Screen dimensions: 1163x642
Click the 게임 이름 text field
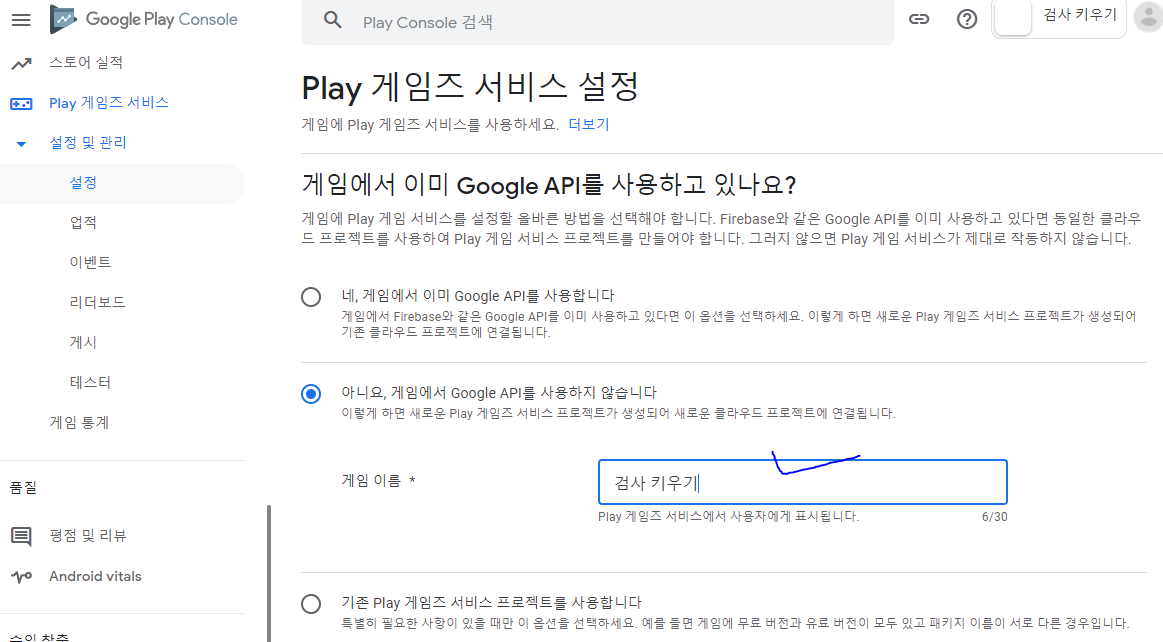coord(803,483)
